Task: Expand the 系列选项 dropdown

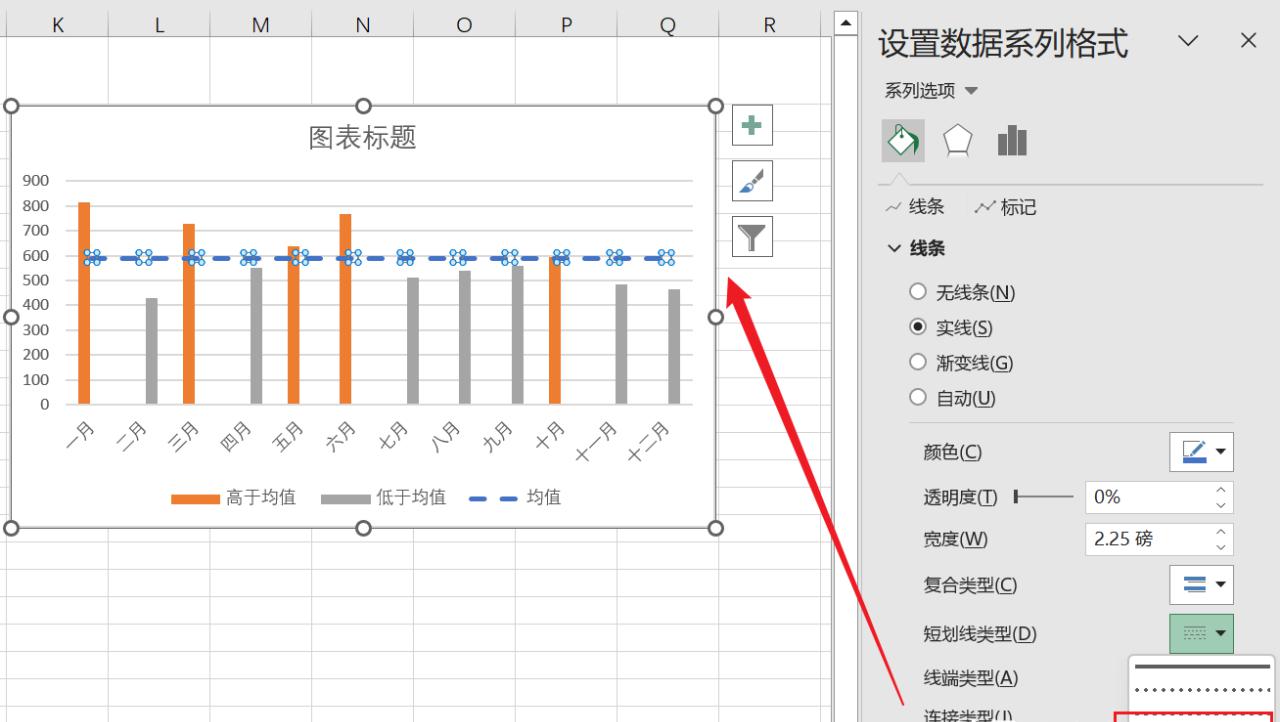Action: click(931, 91)
